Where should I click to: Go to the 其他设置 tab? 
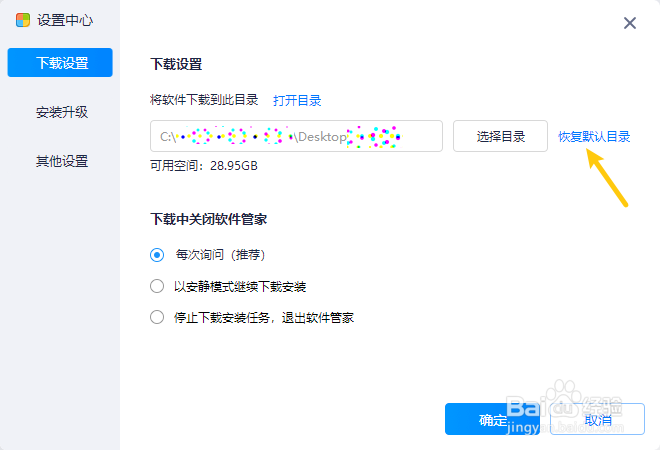tap(60, 161)
